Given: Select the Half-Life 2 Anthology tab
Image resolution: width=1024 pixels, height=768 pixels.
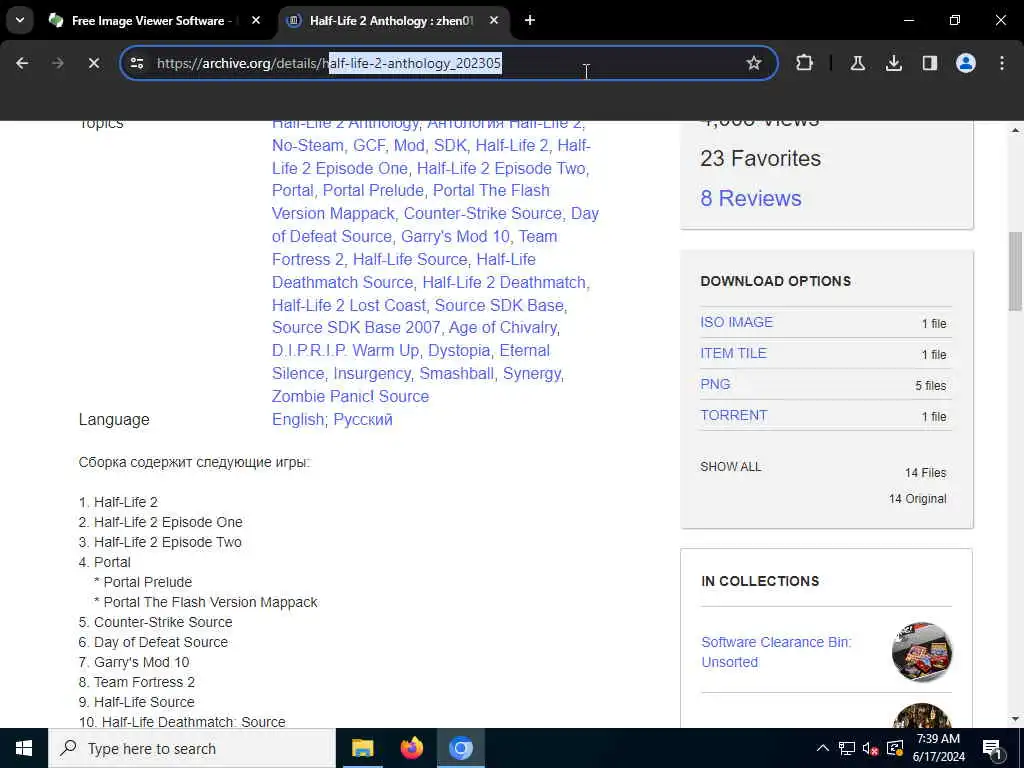Looking at the screenshot, I should click(x=391, y=21).
